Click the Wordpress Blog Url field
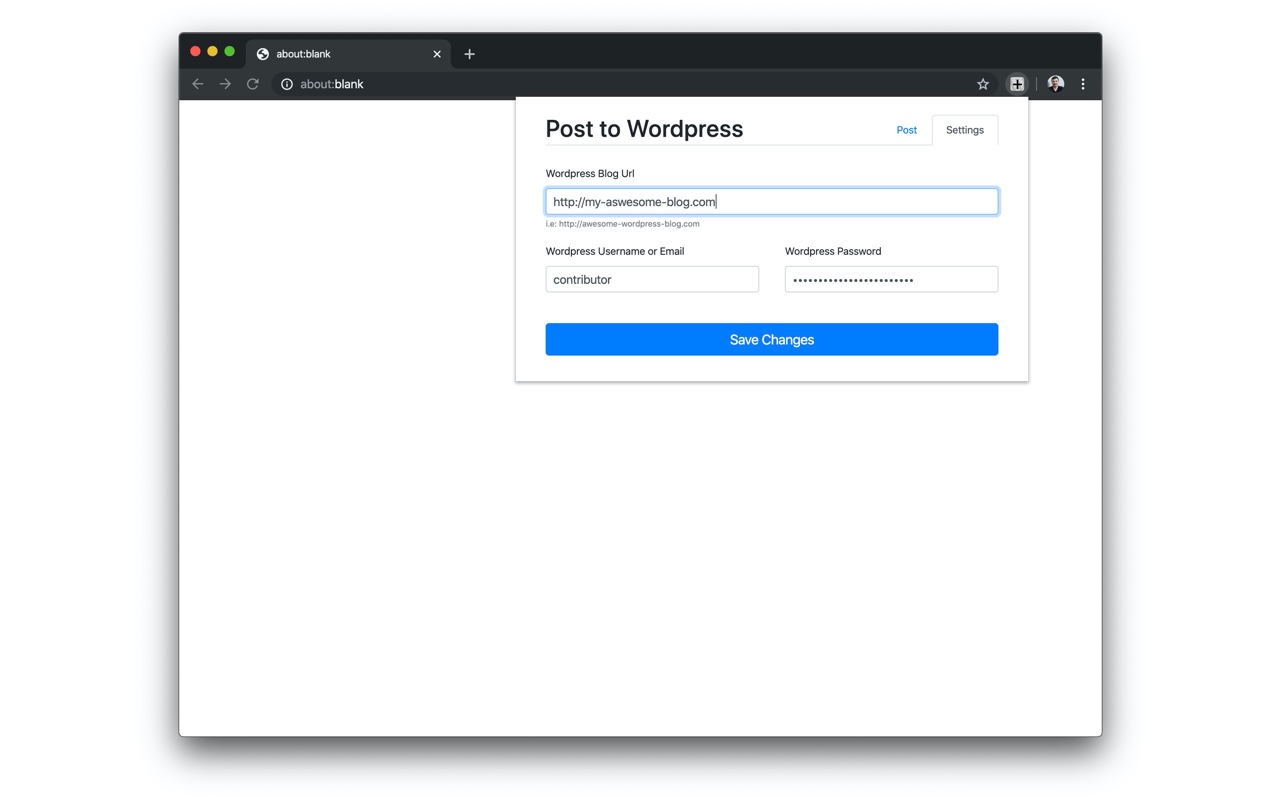Viewport: 1280px width, 800px height. (x=772, y=201)
